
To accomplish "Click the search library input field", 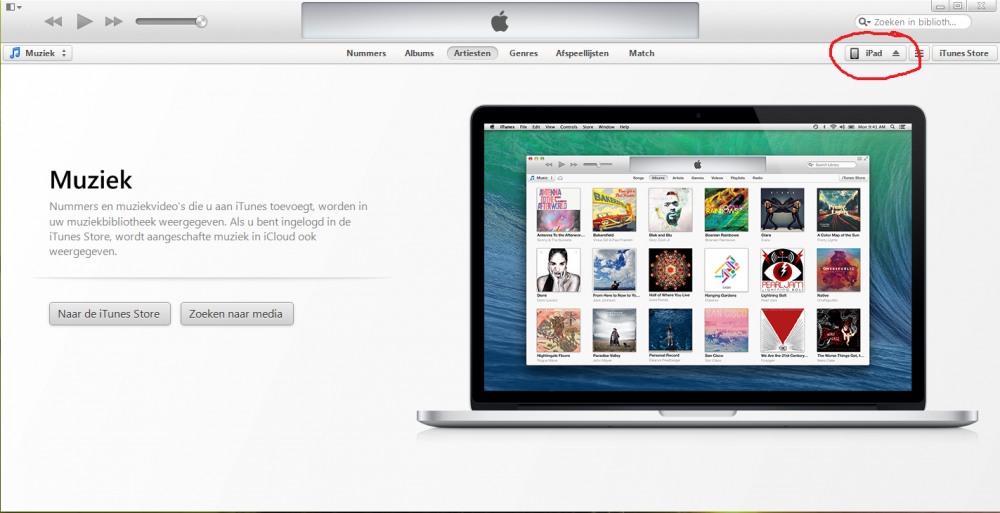I will click(920, 22).
